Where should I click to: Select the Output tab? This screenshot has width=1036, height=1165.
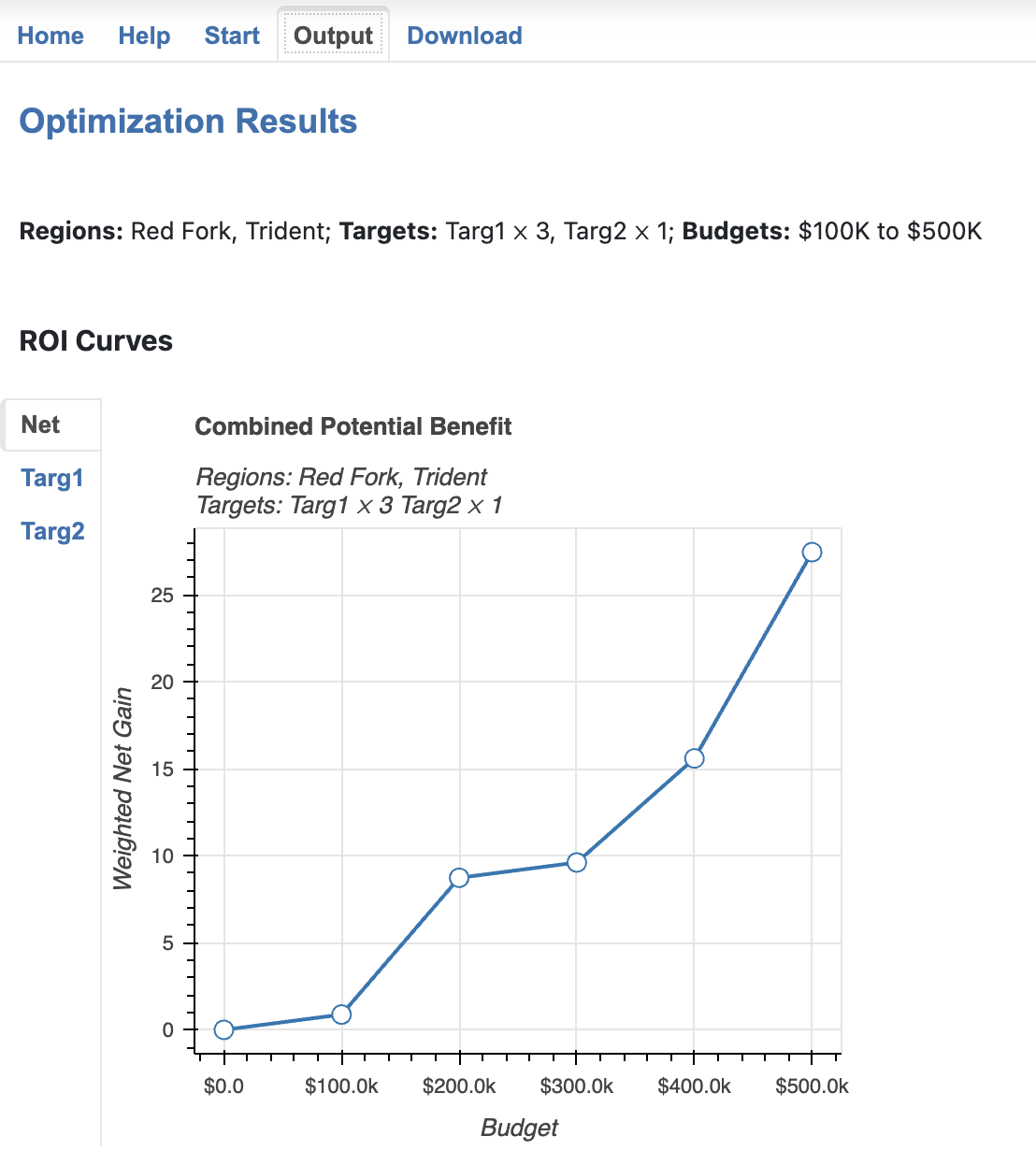pyautogui.click(x=333, y=36)
